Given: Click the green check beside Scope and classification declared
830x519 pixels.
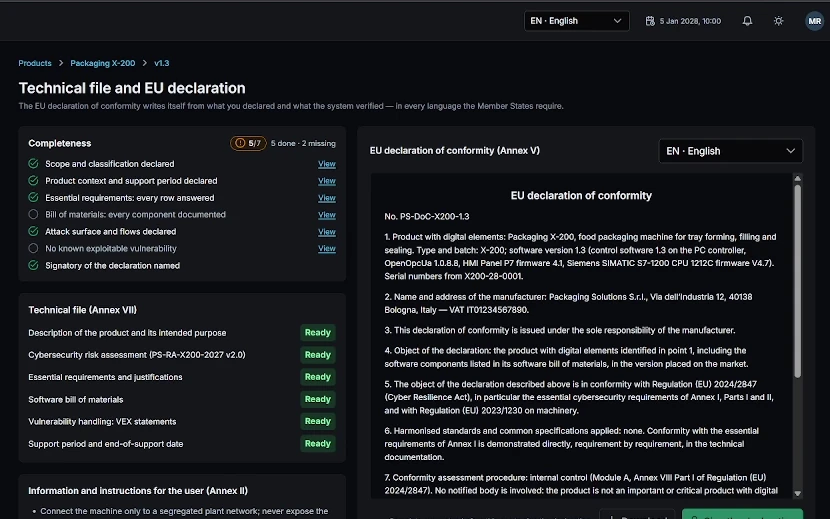Looking at the screenshot, I should point(33,164).
